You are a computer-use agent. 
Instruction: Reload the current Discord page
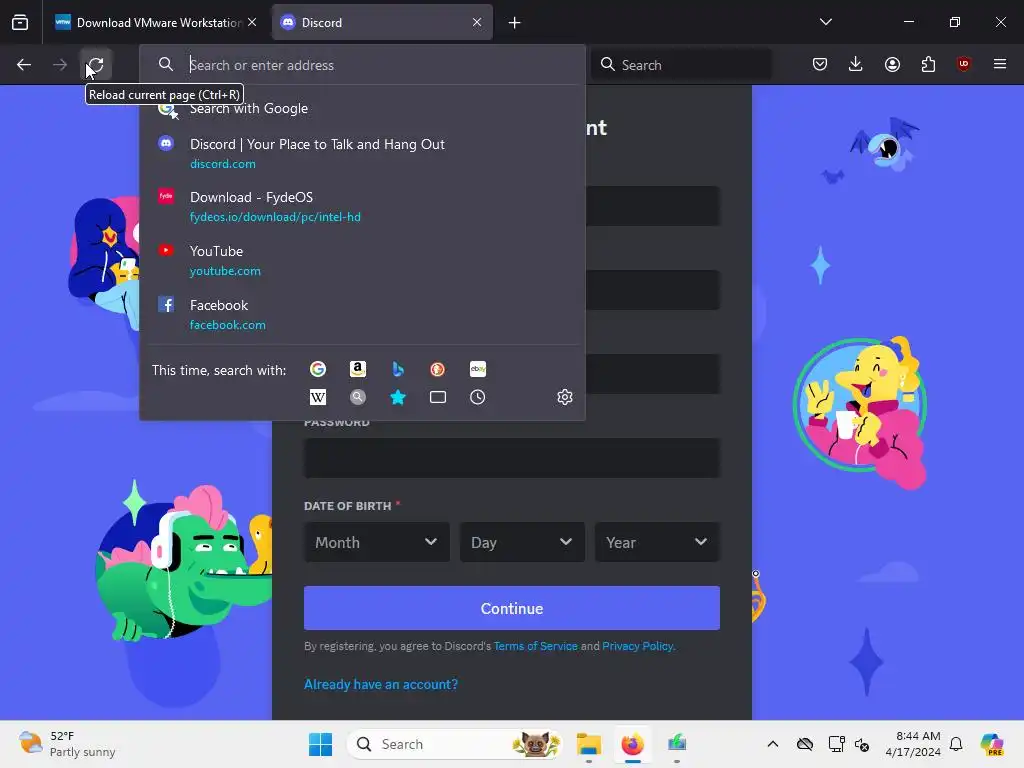coord(95,65)
